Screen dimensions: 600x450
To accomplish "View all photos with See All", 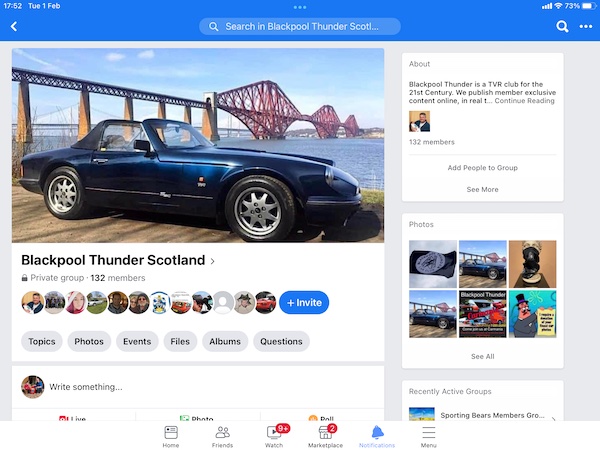I will click(482, 356).
